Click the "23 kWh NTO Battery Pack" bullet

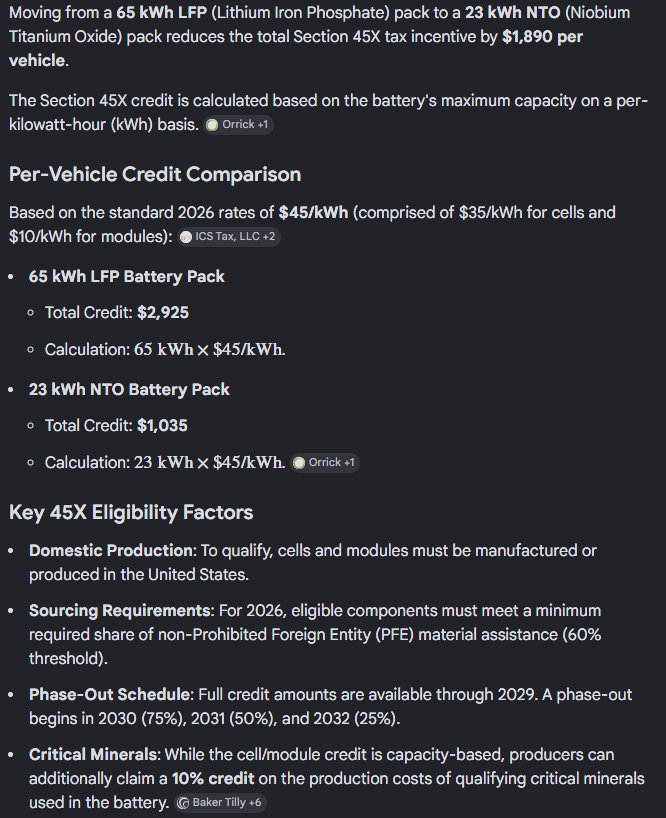click(129, 389)
